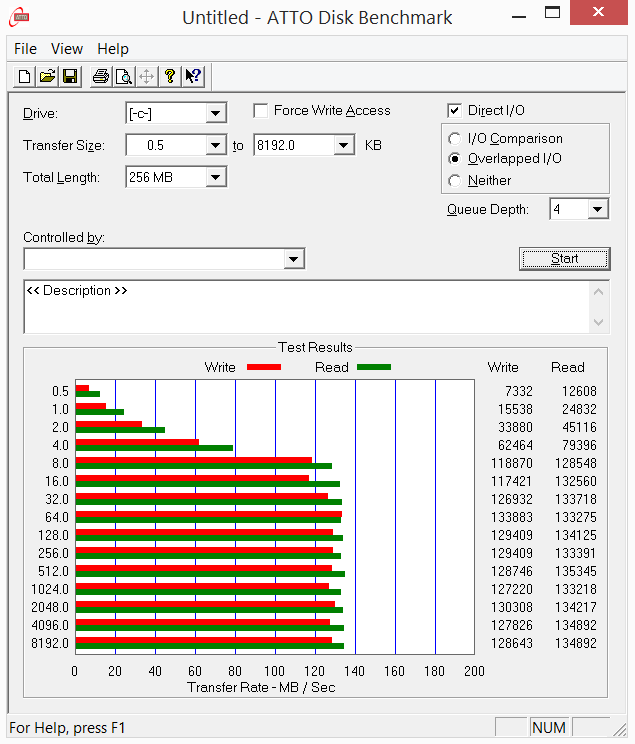
Task: Expand the Controlled by dropdown
Action: 294,259
